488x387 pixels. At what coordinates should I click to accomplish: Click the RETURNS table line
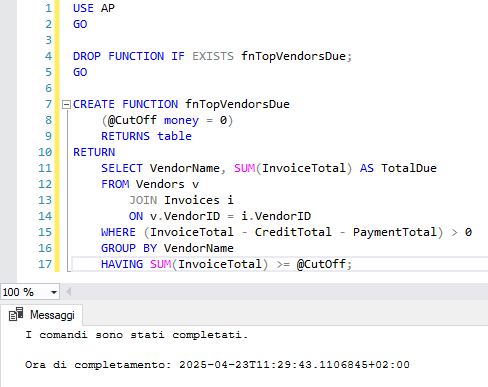click(146, 136)
